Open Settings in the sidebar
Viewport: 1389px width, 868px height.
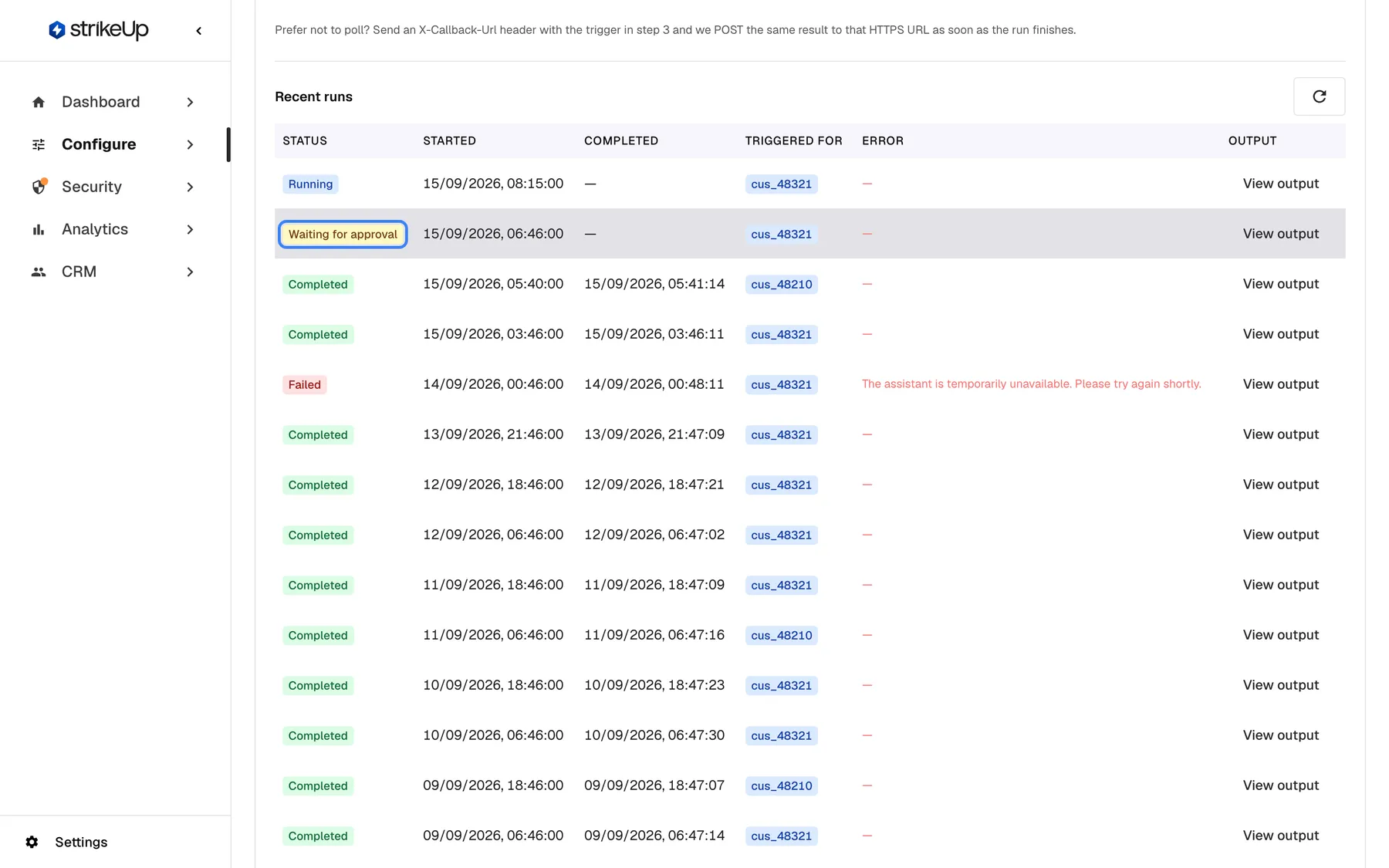point(81,842)
